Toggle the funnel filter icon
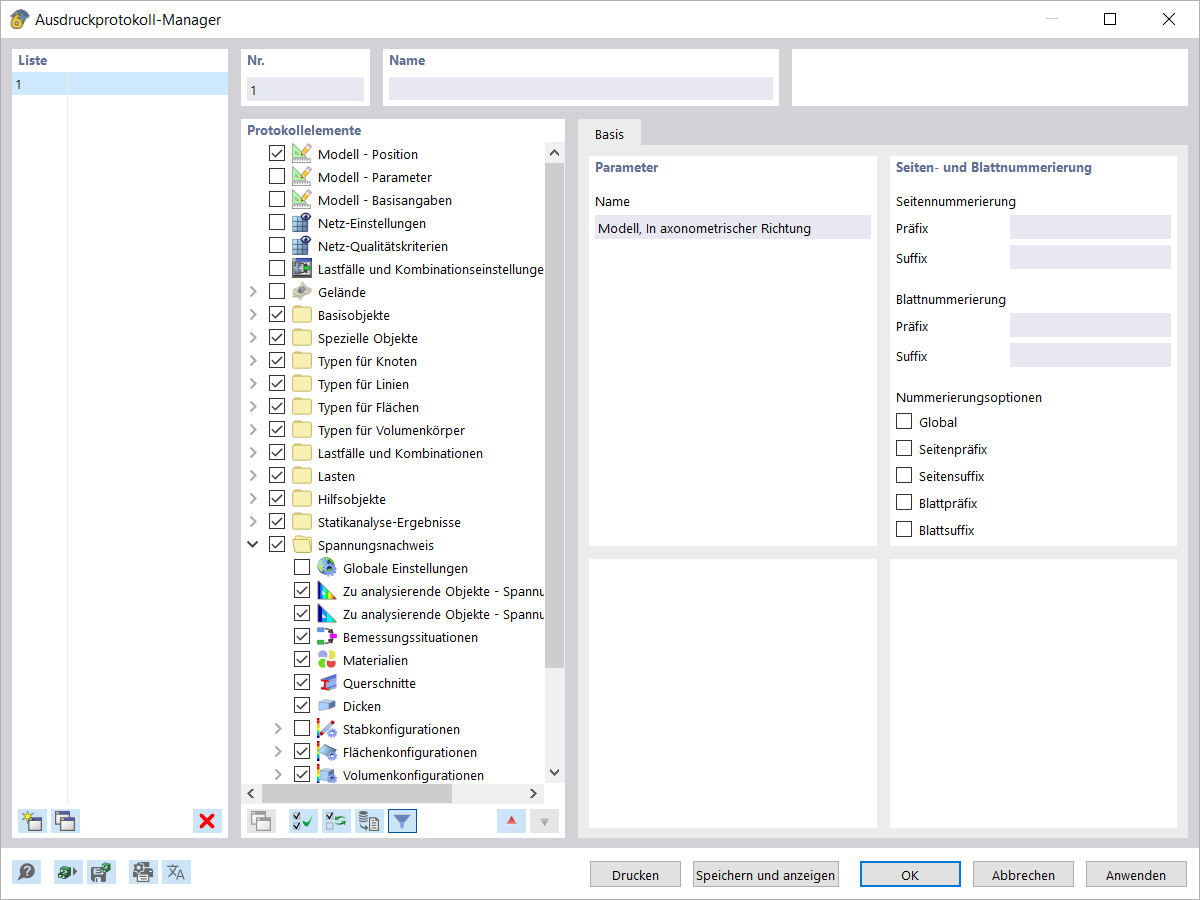This screenshot has width=1200, height=900. click(402, 821)
